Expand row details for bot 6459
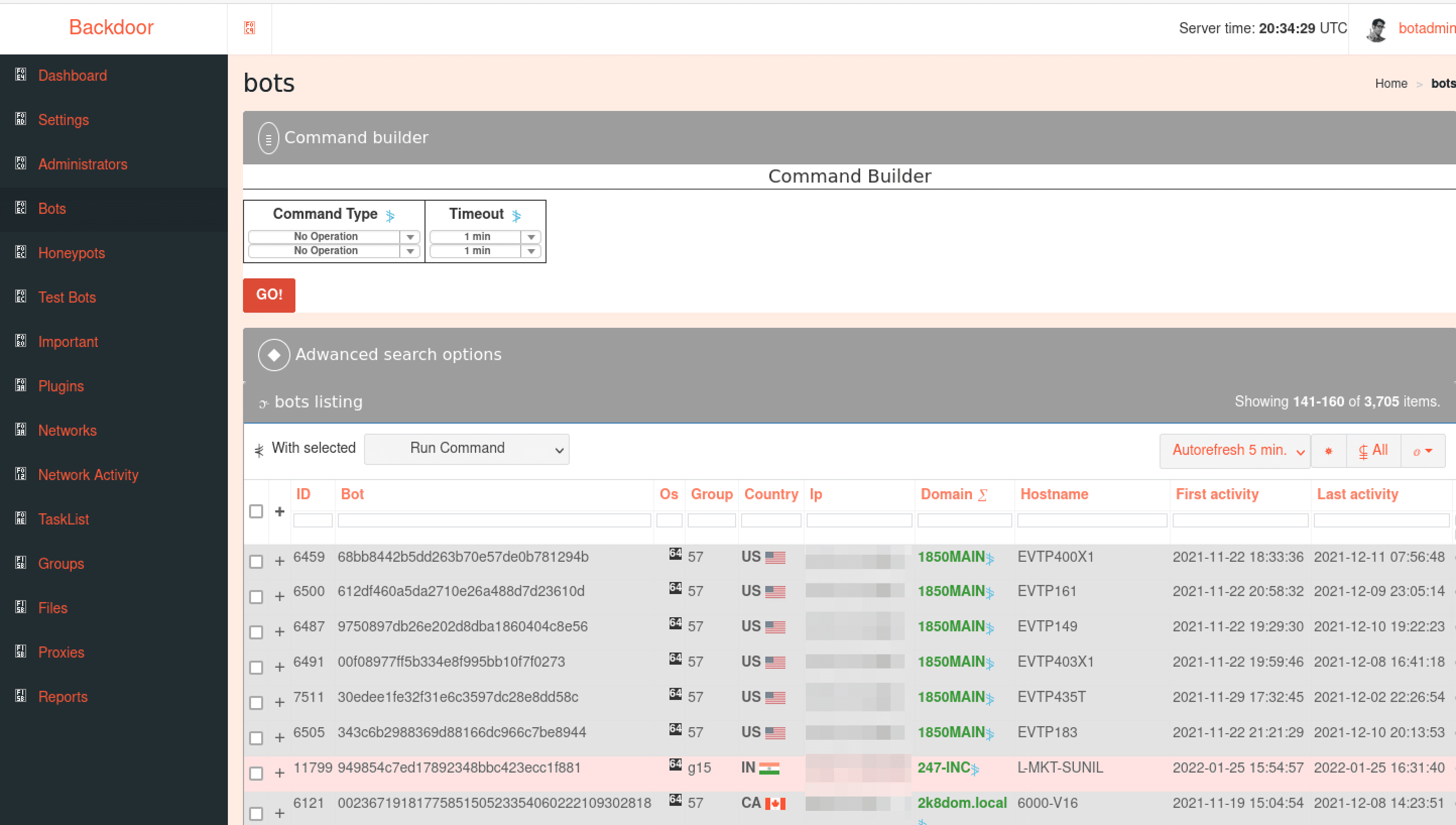The height and width of the screenshot is (825, 1456). 280,562
